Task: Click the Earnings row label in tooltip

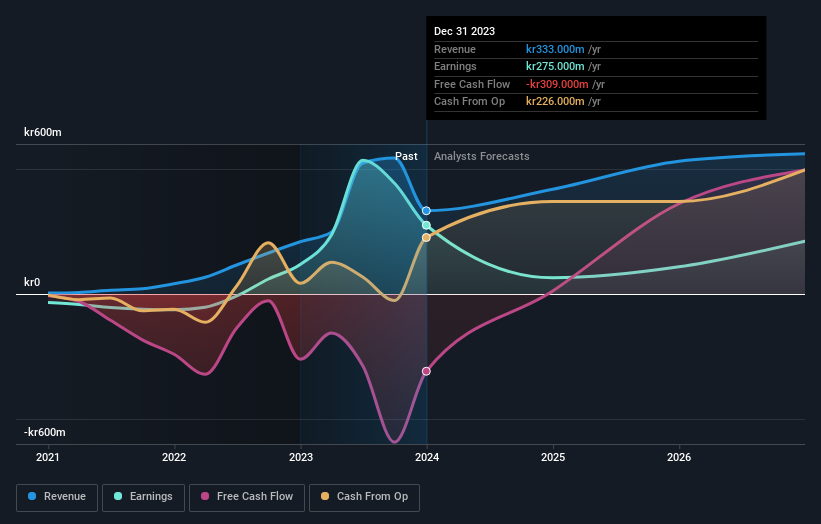Action: (x=455, y=66)
